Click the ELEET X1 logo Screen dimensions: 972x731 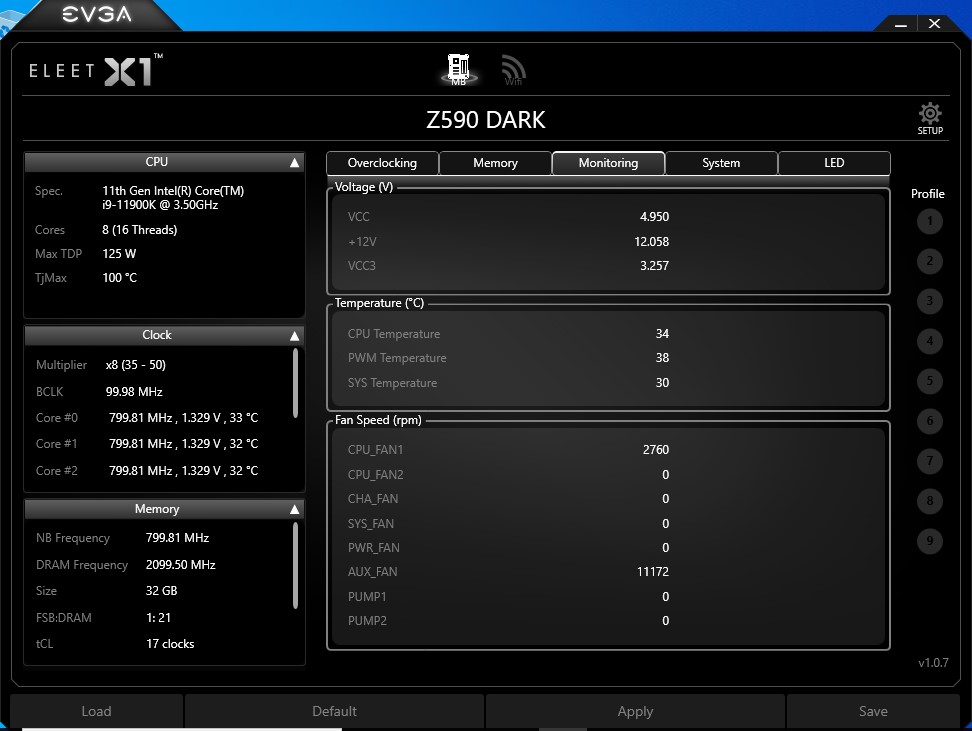pos(96,70)
